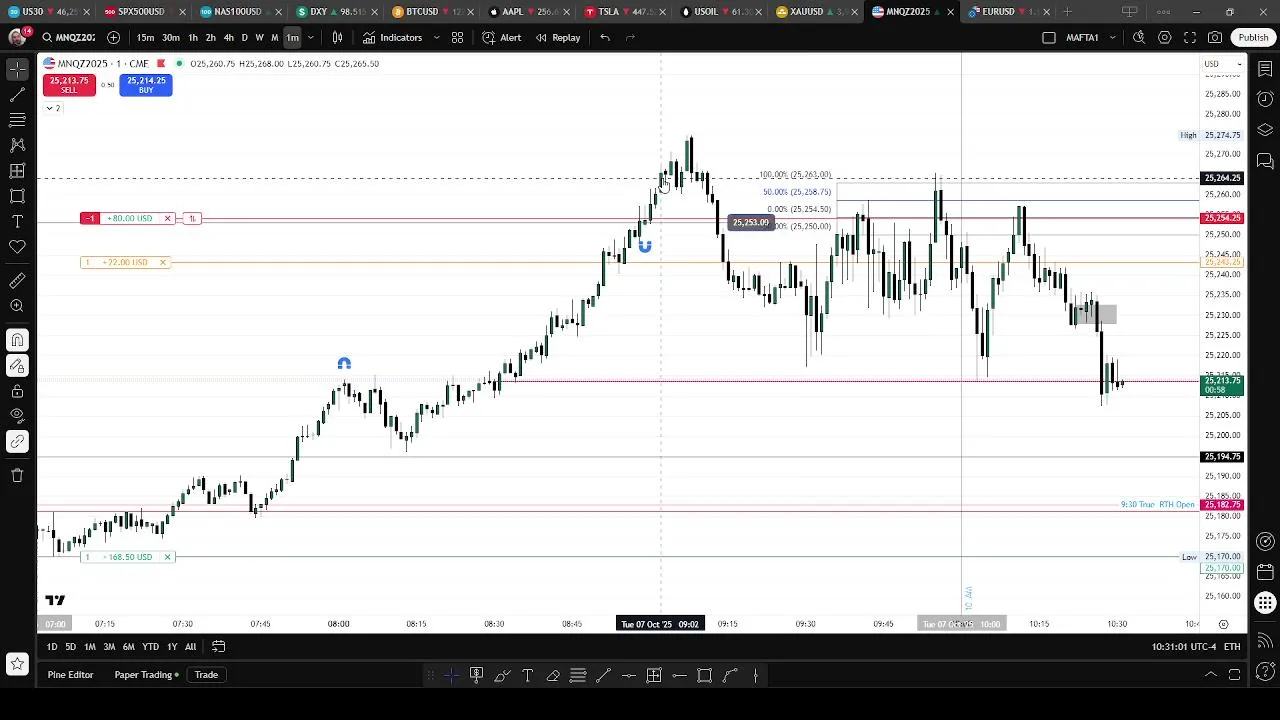
Task: Click the drawing sync link icon
Action: click(17, 441)
